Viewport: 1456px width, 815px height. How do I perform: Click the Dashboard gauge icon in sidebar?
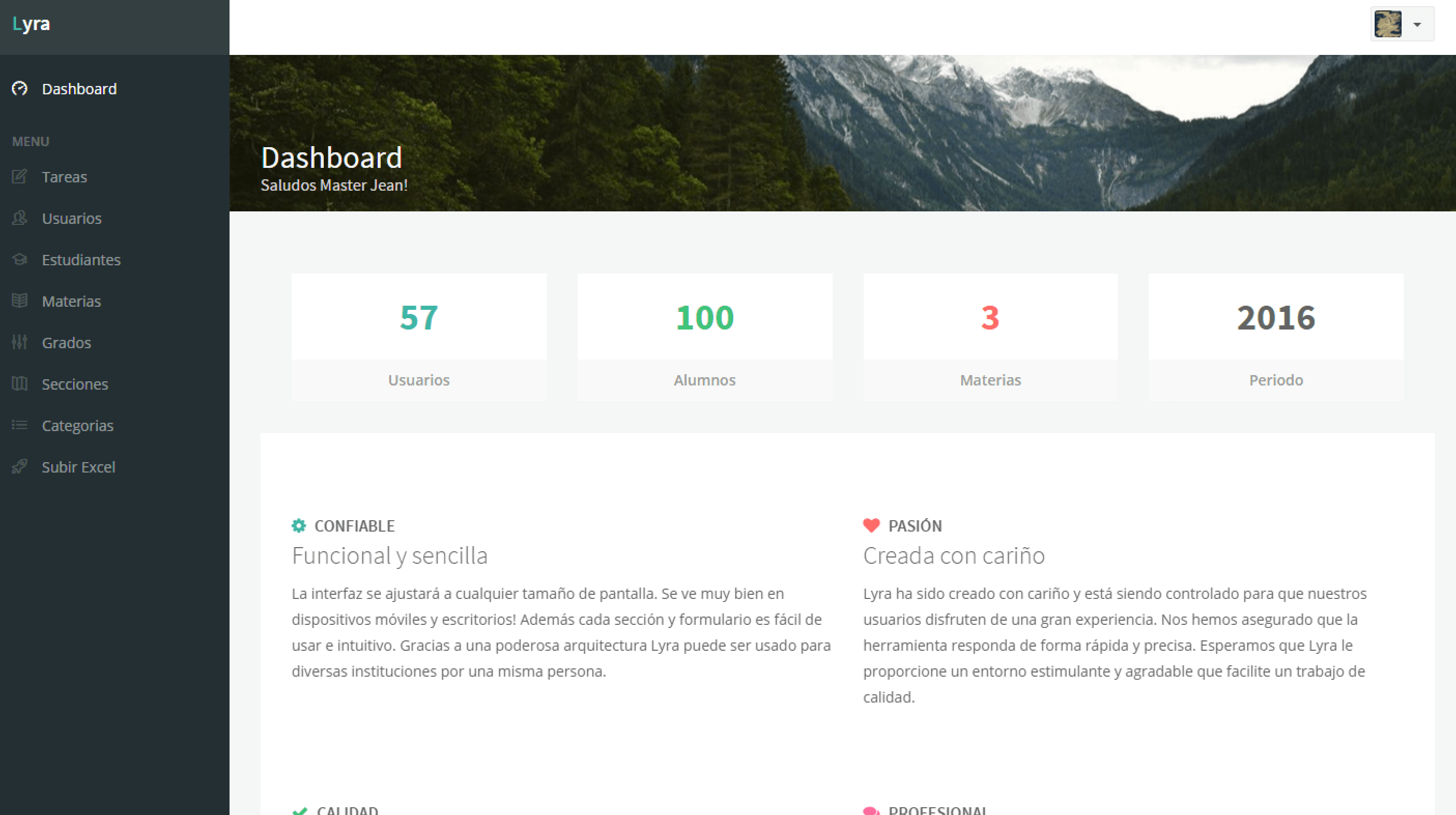[20, 89]
